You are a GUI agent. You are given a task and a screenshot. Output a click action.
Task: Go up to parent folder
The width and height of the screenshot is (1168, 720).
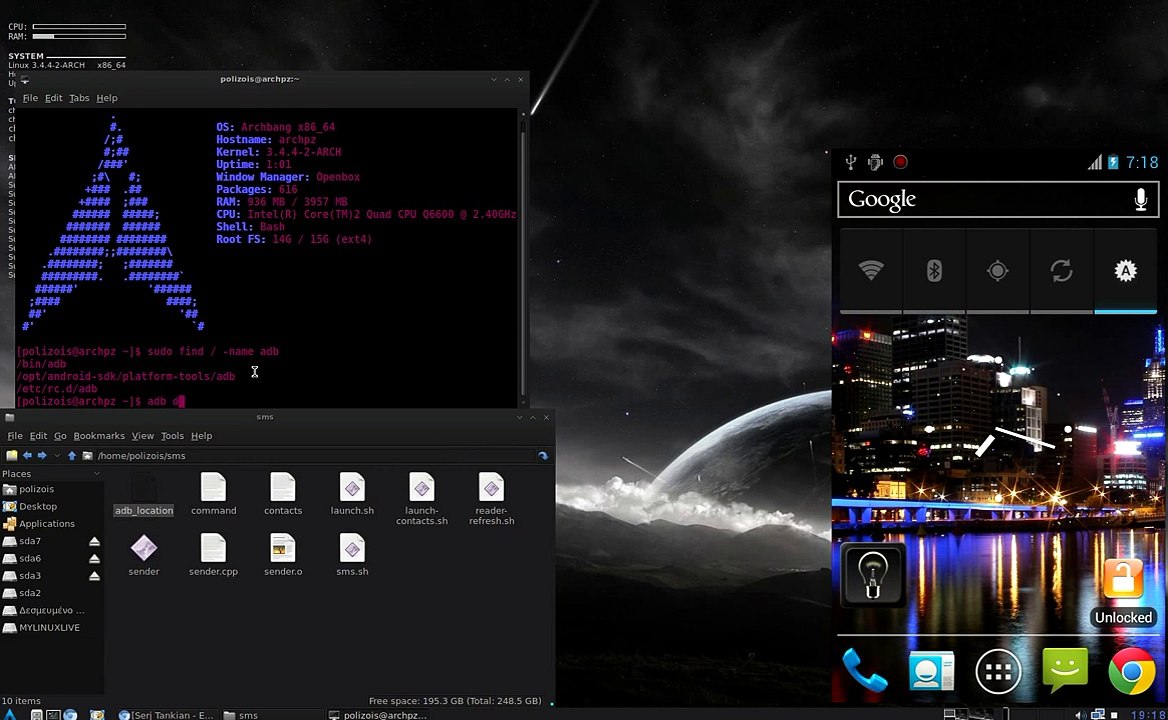click(x=72, y=456)
